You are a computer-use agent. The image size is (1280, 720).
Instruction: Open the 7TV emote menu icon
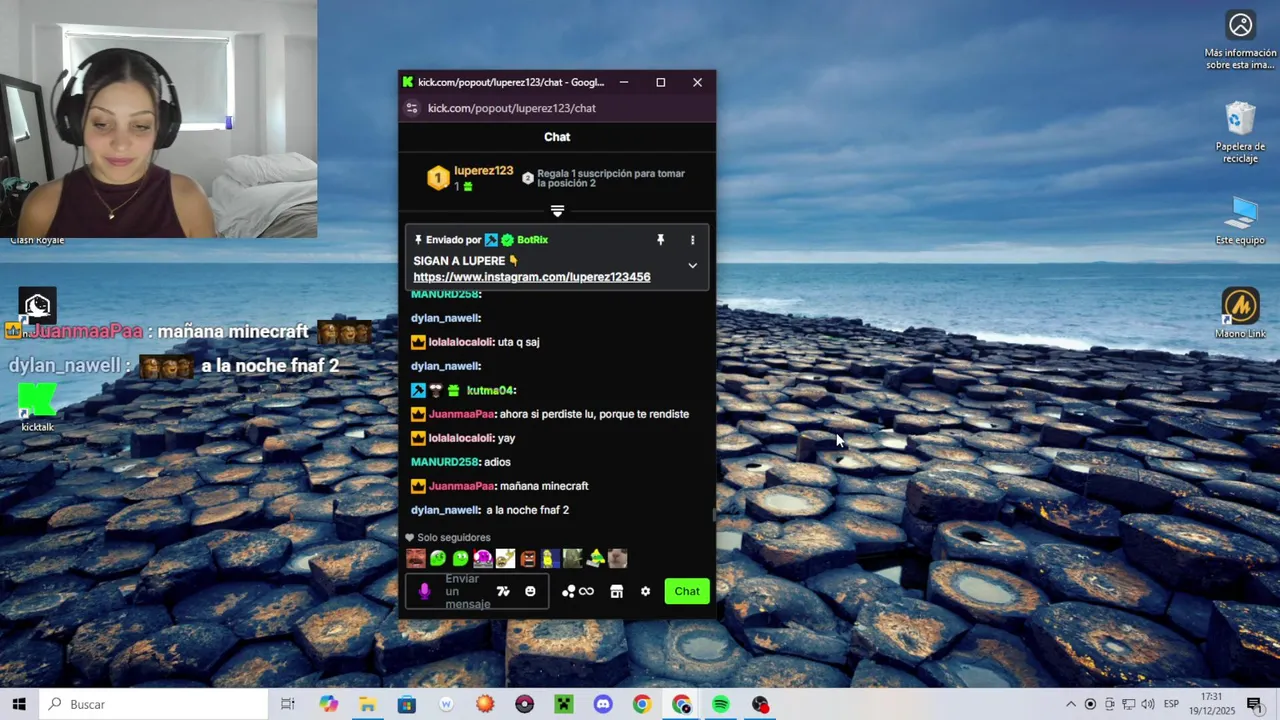click(x=503, y=591)
